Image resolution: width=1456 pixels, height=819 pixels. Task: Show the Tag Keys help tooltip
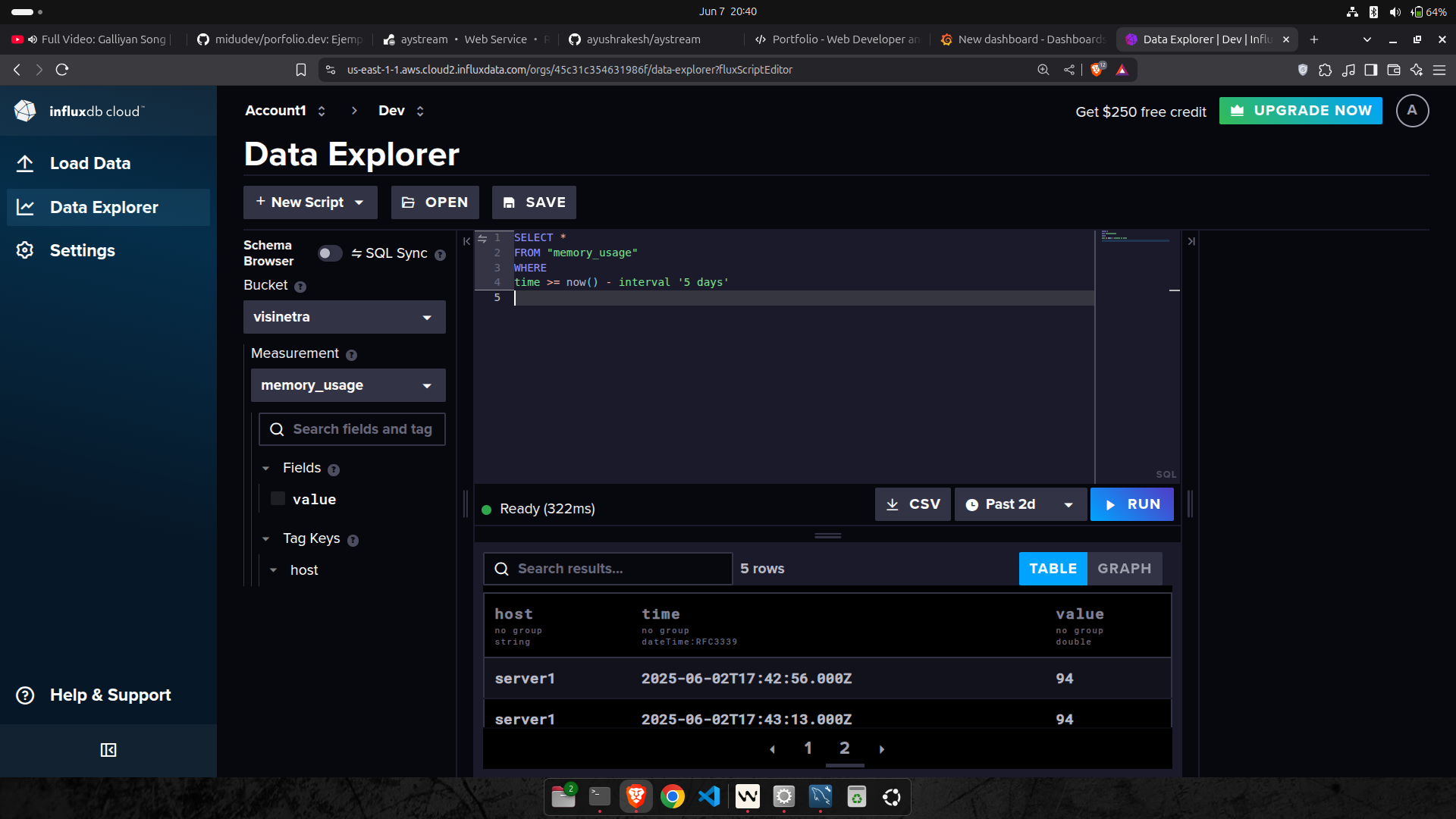coord(353,541)
